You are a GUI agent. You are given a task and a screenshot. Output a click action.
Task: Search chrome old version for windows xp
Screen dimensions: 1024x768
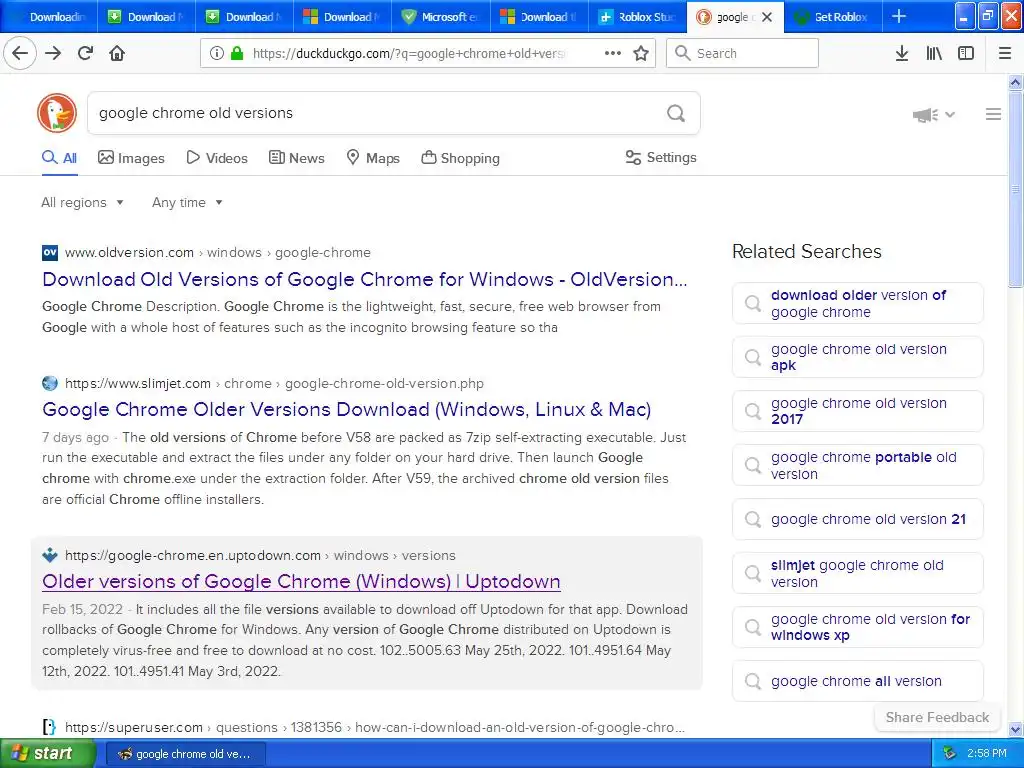pos(857,627)
